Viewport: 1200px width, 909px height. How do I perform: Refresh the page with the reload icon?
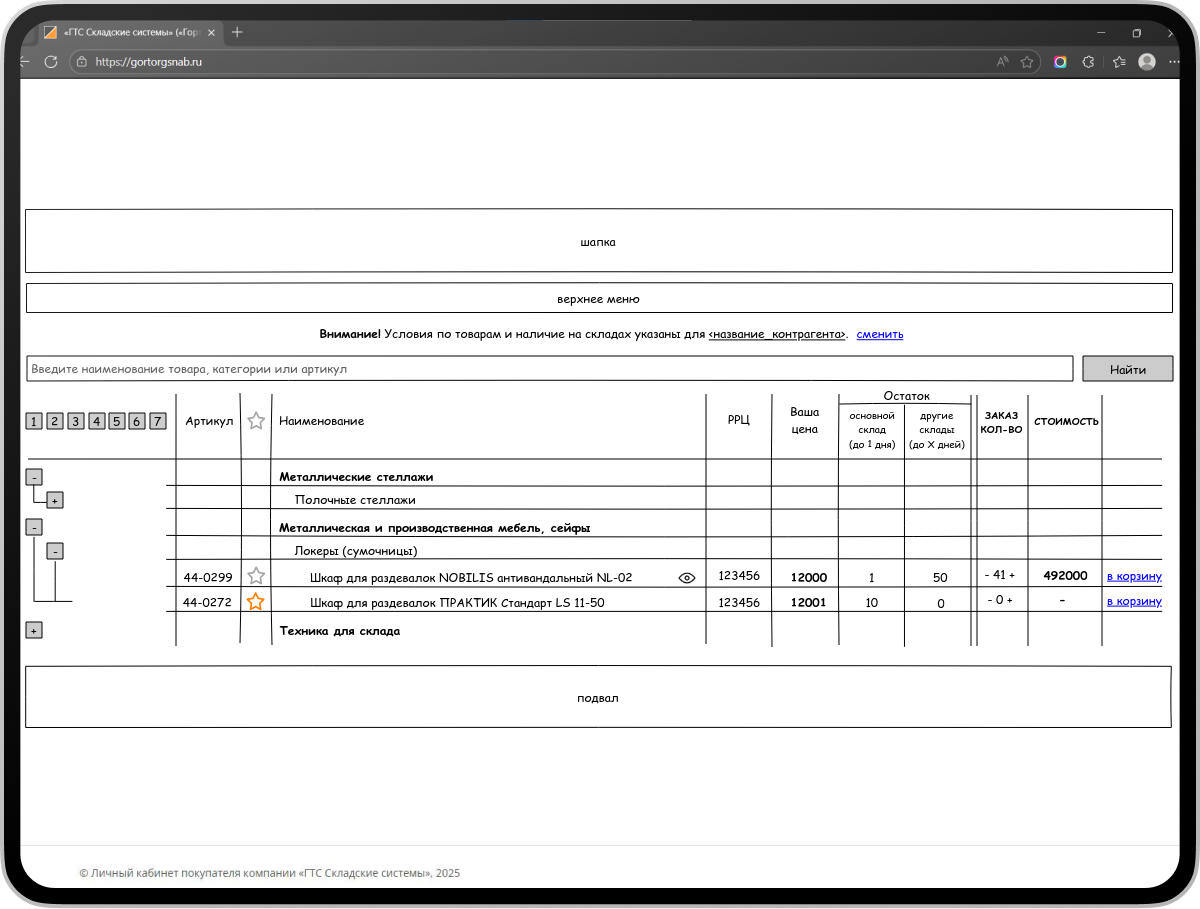pos(51,62)
